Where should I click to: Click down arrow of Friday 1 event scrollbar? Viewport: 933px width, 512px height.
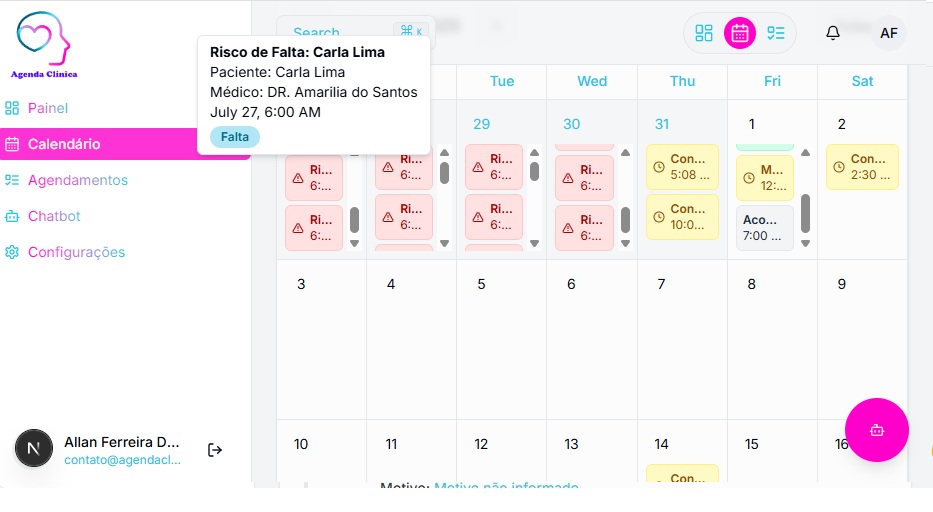pos(805,243)
